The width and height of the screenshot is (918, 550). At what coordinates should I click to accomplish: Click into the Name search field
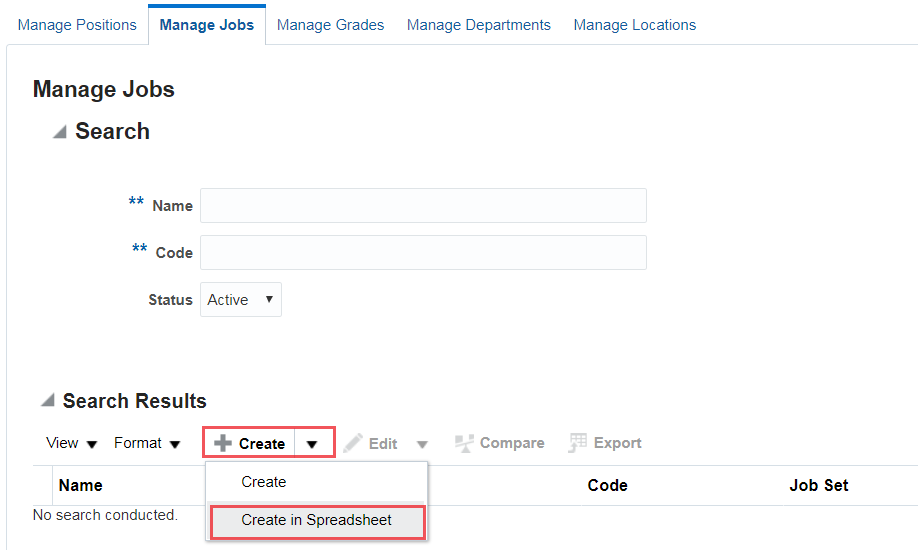(423, 206)
